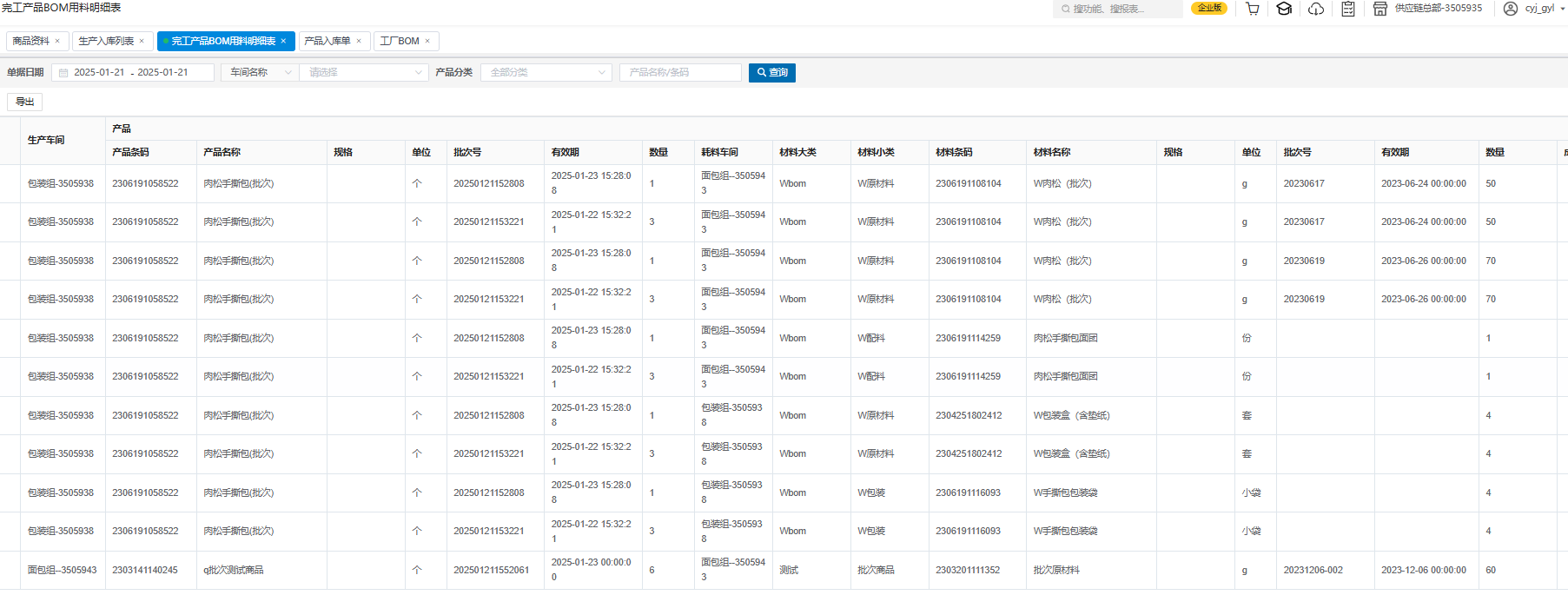Click the 批次商品 subcategory cell
Screen dimensions: 1568x595
pyautogui.click(x=876, y=570)
